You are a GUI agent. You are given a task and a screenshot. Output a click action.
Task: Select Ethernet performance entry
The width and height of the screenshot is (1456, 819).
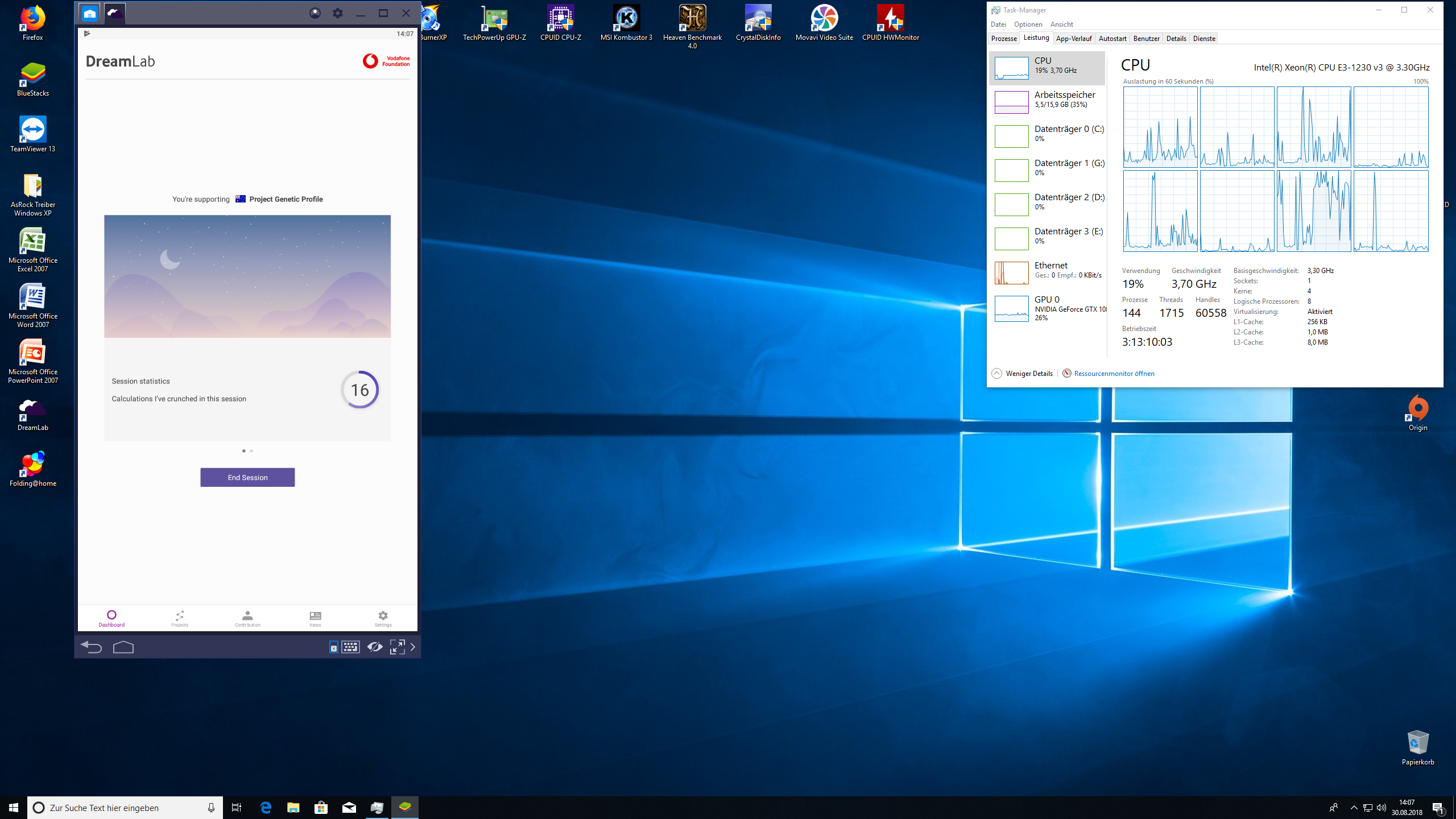pyautogui.click(x=1047, y=273)
